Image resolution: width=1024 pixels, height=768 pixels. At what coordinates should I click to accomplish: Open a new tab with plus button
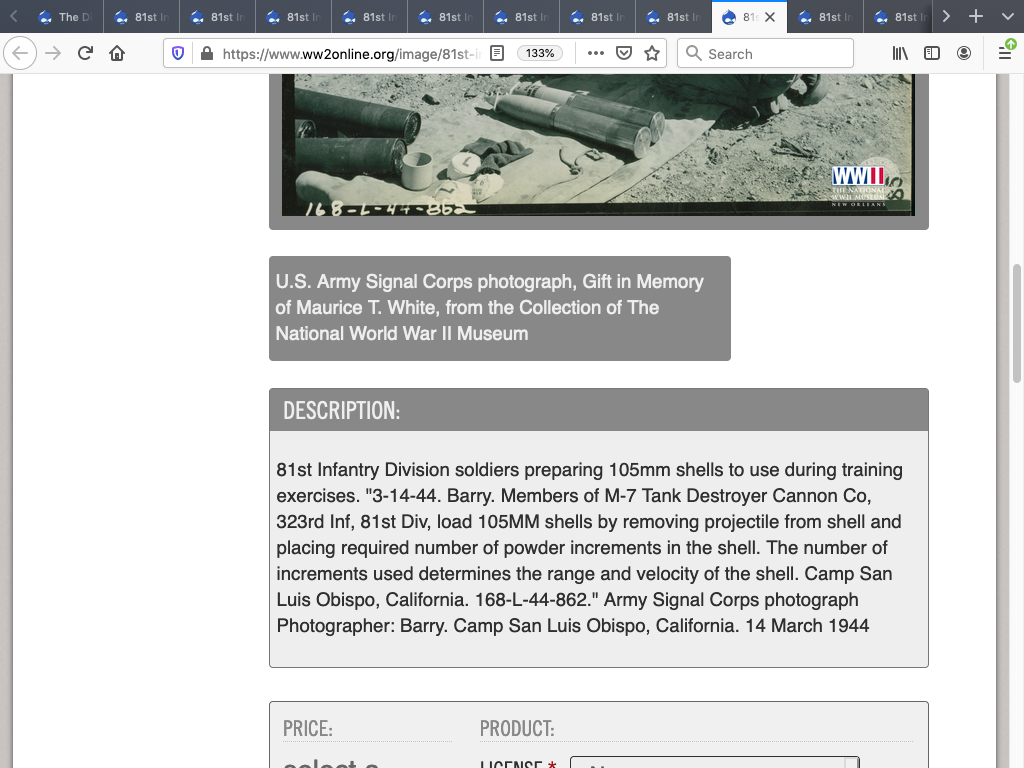click(x=976, y=17)
